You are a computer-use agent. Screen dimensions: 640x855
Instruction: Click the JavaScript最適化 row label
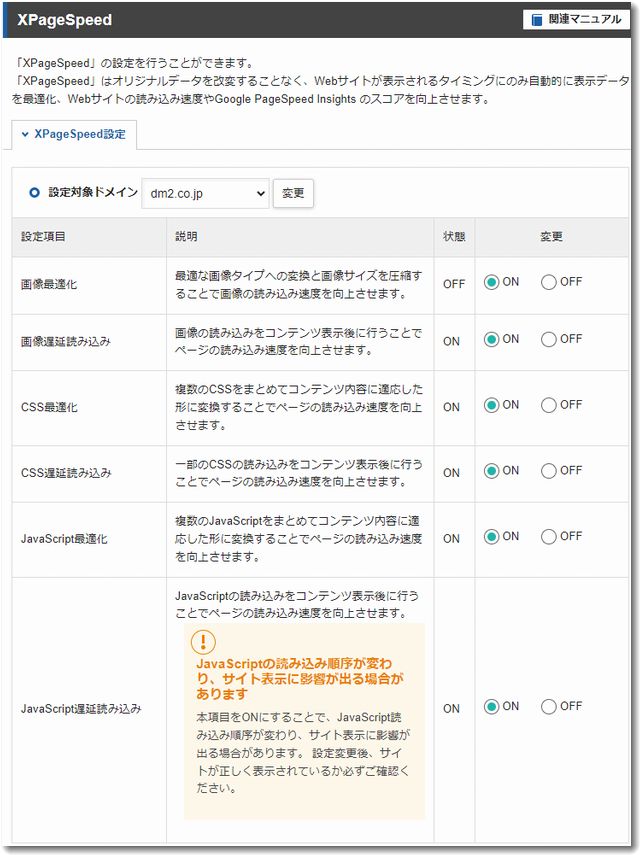point(64,539)
